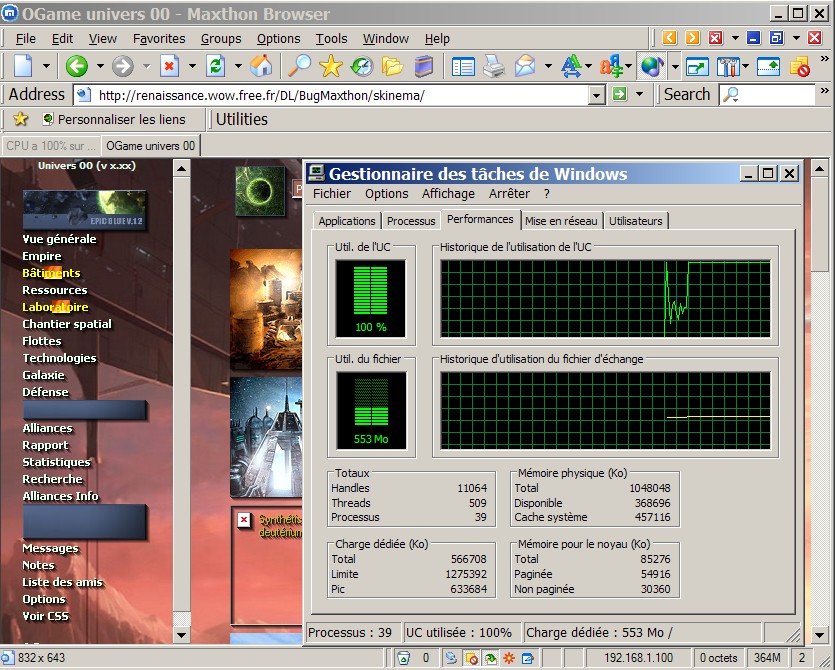Click the globe with music note icon
835x670 pixels.
[652, 67]
